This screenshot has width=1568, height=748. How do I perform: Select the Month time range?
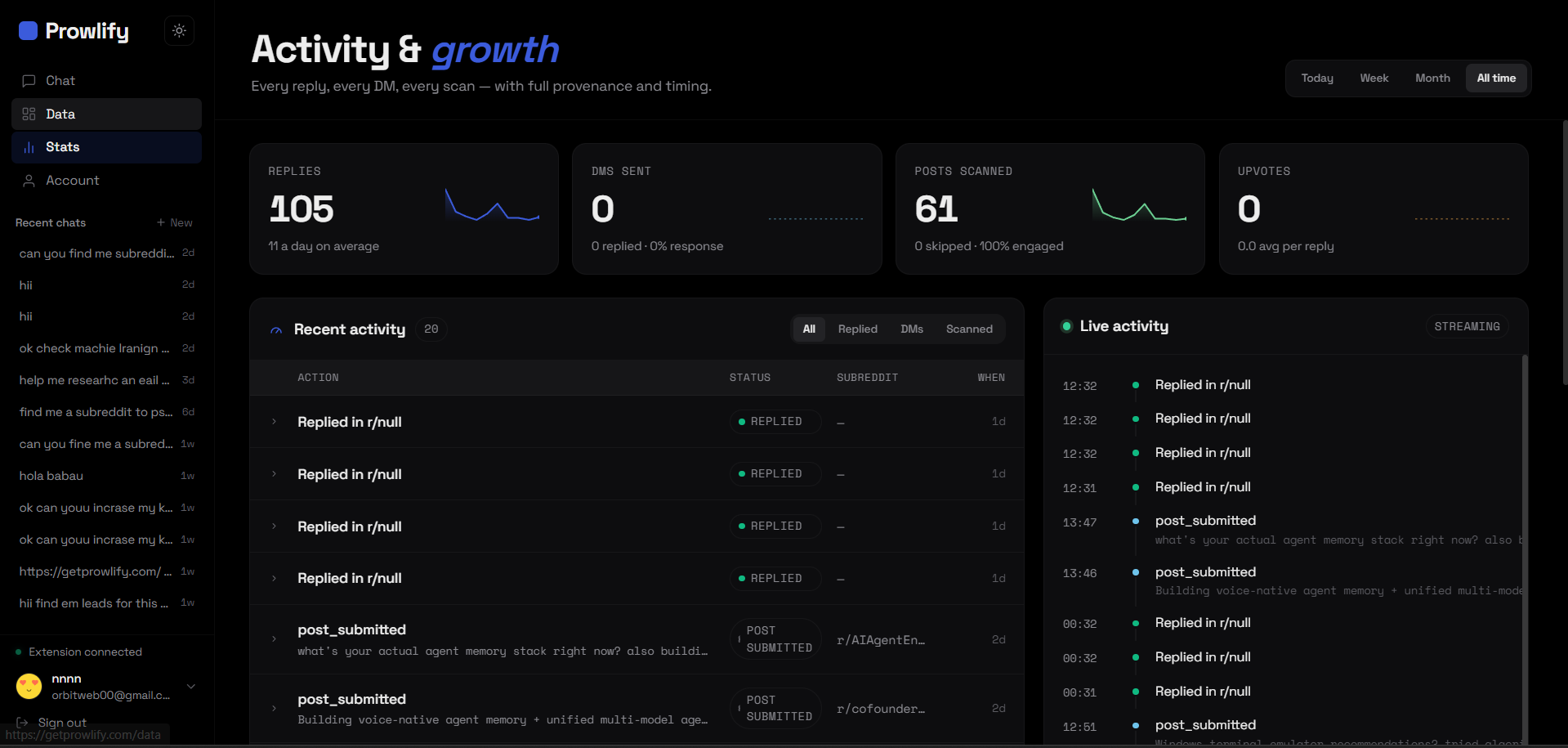tap(1432, 78)
